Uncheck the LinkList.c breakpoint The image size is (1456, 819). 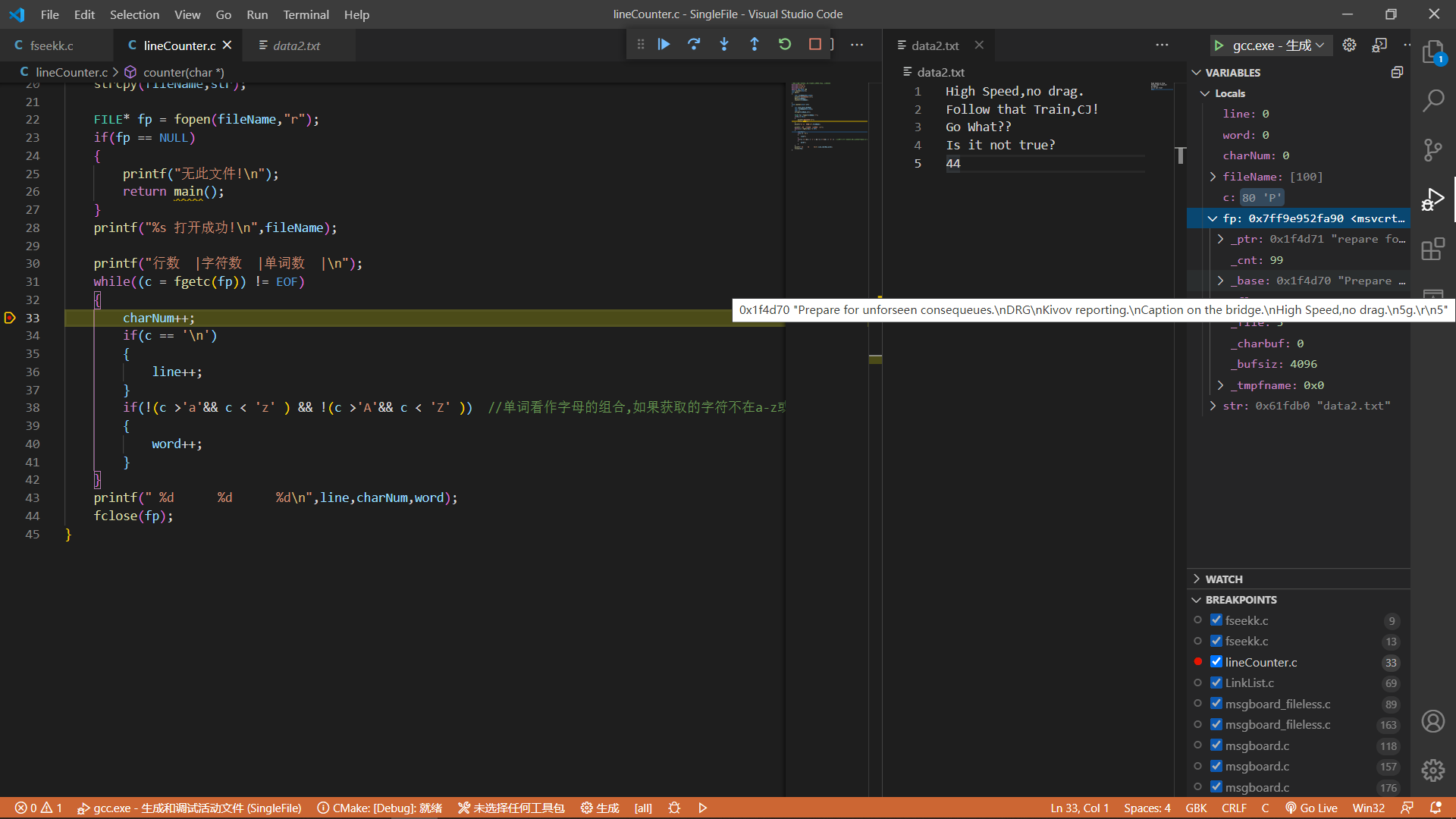pos(1216,682)
